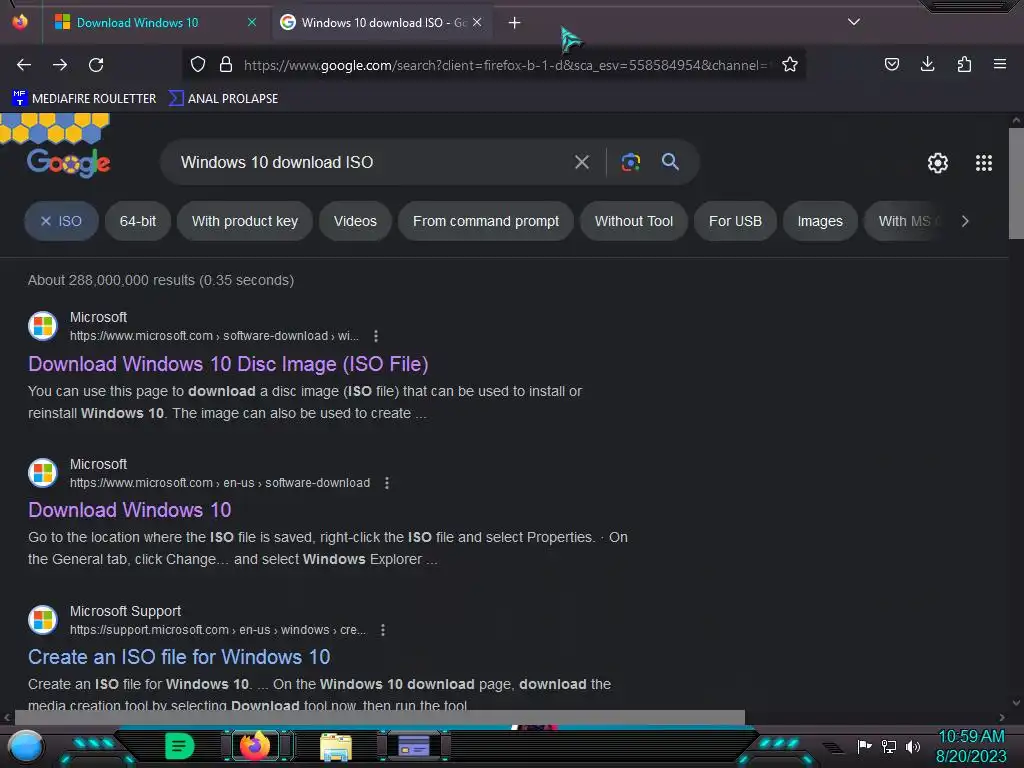Reload the current page
The height and width of the screenshot is (768, 1024).
pyautogui.click(x=96, y=65)
